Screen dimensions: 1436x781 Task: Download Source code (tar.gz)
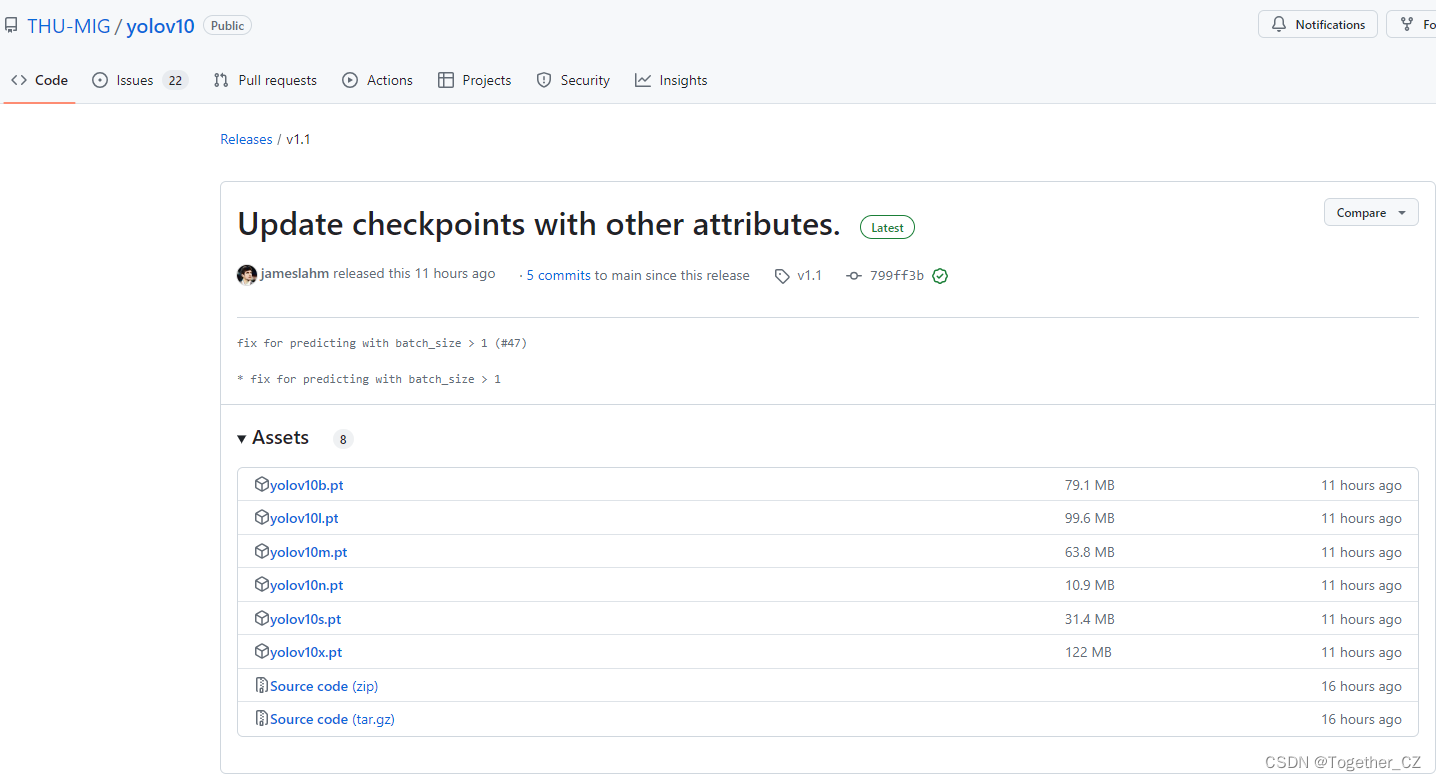pyautogui.click(x=332, y=719)
